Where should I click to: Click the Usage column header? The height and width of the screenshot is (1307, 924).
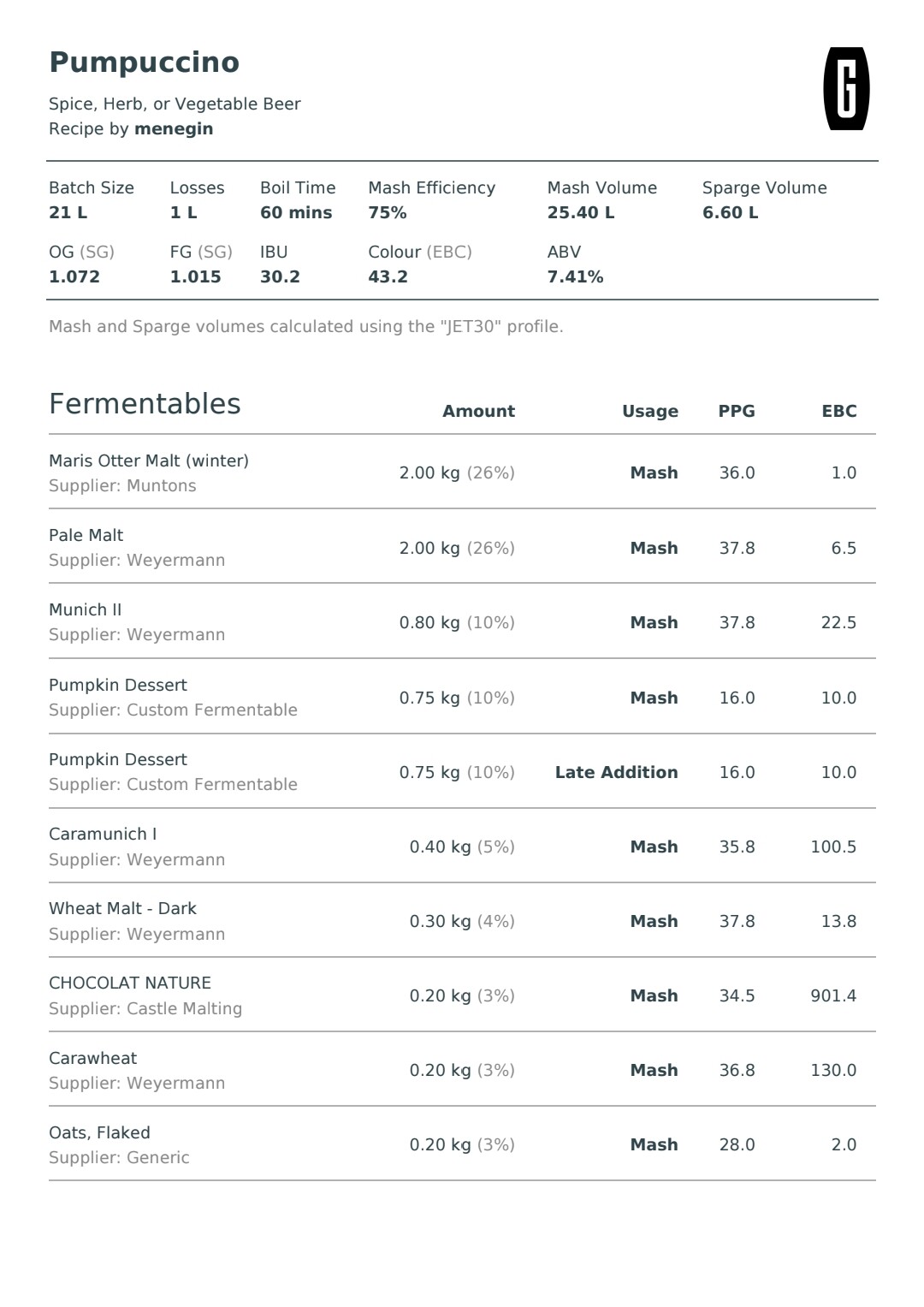click(x=649, y=411)
